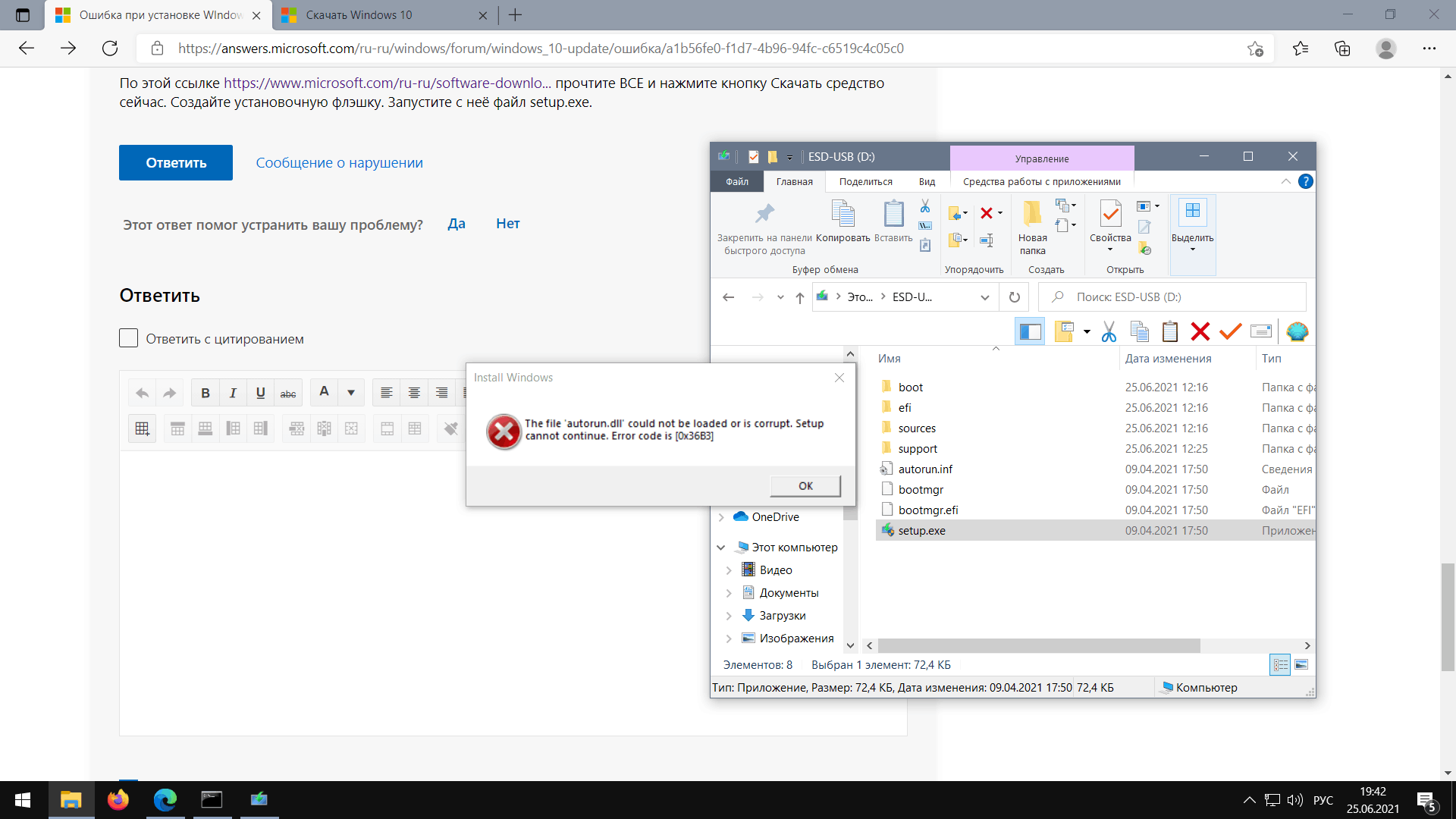
Task: Align text left in reply editor
Action: tap(386, 393)
